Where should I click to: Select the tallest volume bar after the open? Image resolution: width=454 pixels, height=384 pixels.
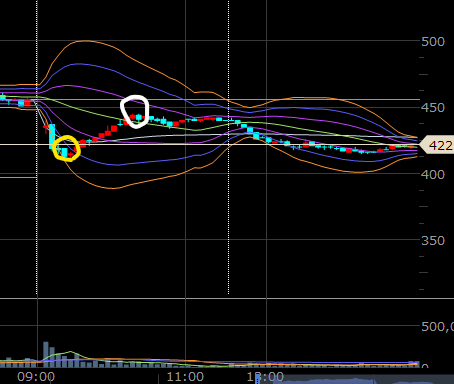(46, 354)
